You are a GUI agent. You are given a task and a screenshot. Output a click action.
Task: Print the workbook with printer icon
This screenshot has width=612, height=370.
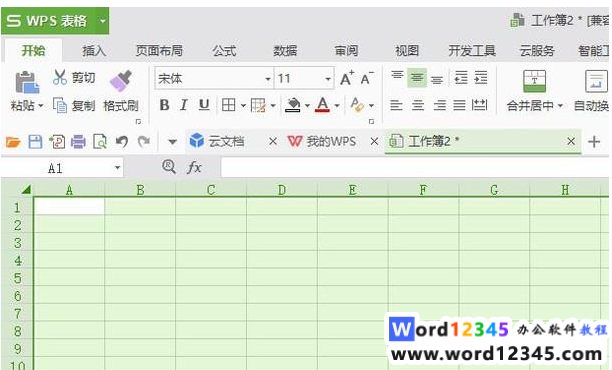coord(78,142)
